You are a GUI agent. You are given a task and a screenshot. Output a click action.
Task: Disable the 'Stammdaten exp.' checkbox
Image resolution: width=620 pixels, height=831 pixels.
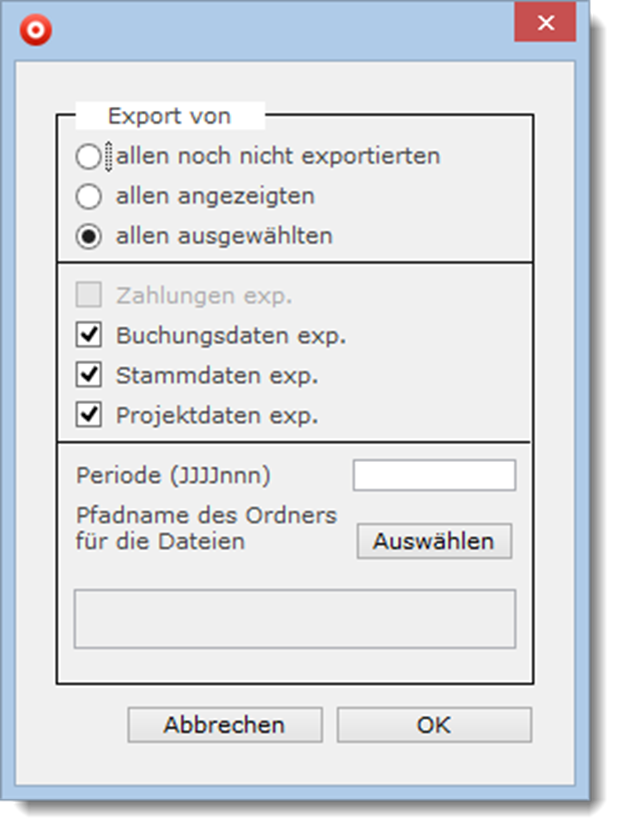click(89, 376)
